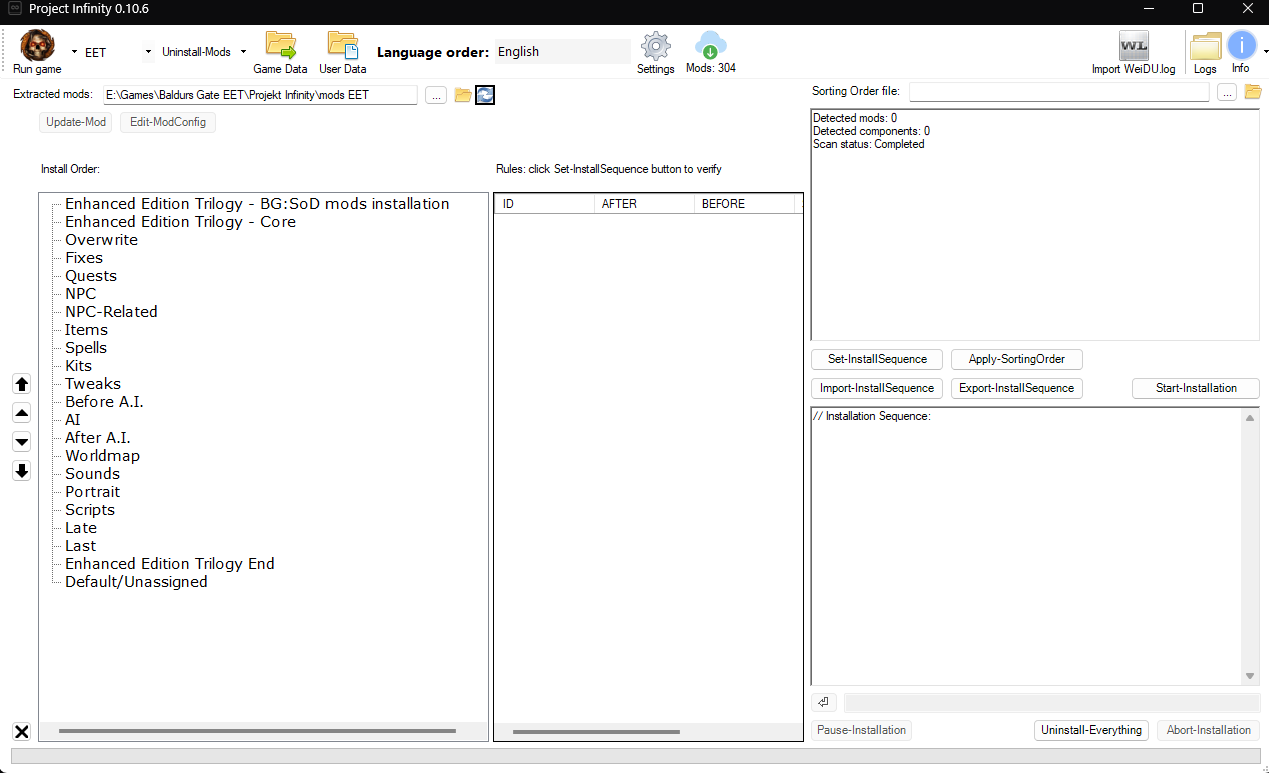
Task: Refresh the extracted mods list
Action: pyautogui.click(x=485, y=95)
